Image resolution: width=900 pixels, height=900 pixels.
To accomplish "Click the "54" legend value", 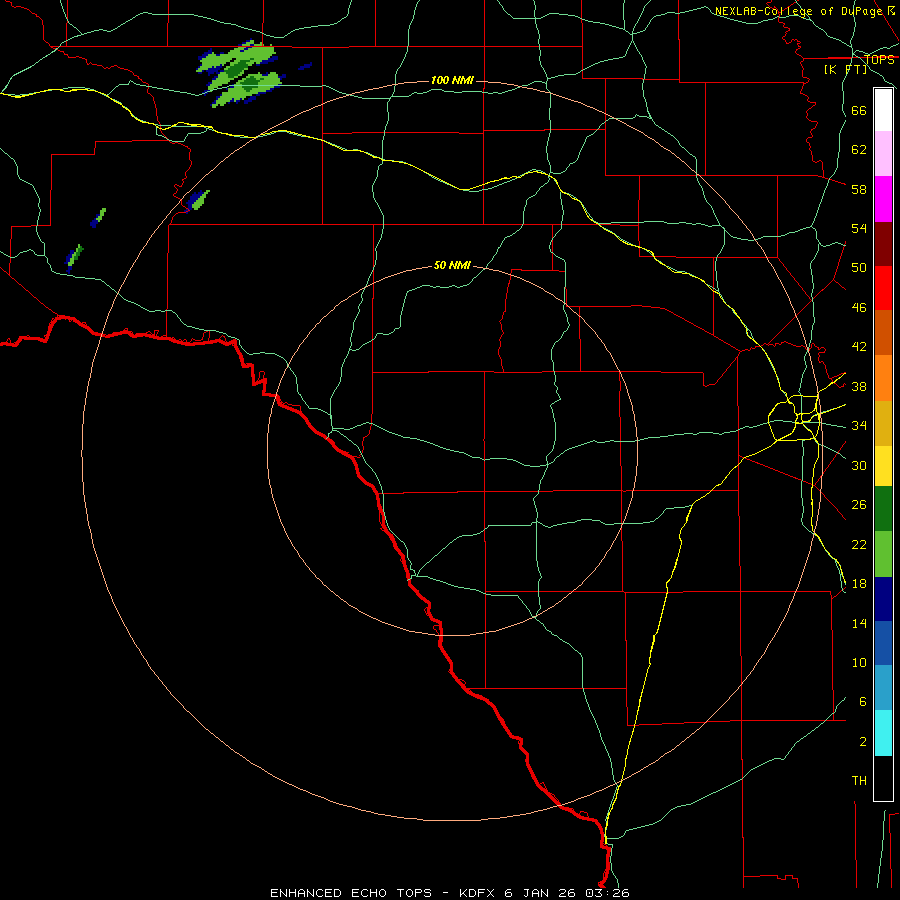I will [859, 228].
